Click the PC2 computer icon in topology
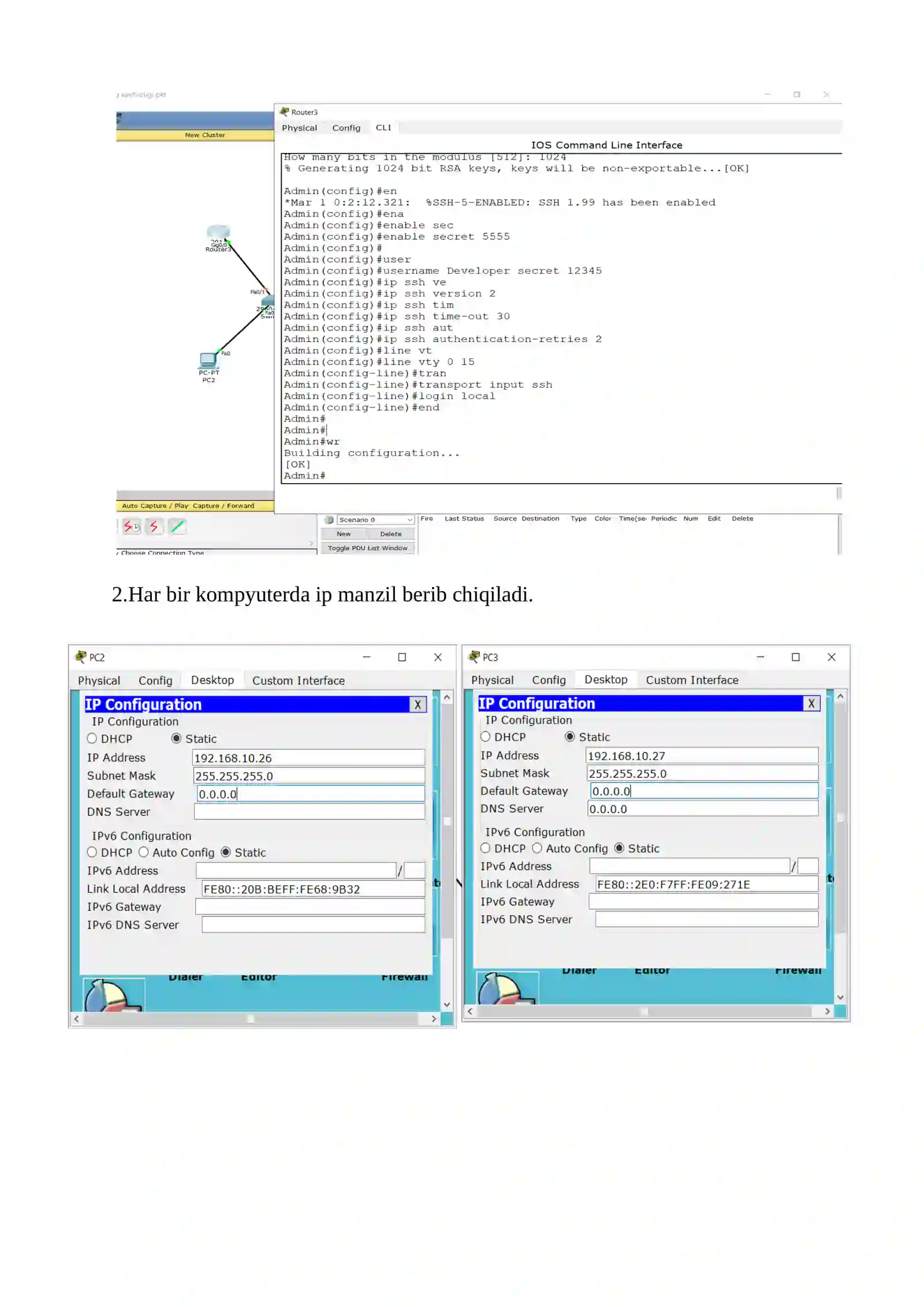 point(208,360)
